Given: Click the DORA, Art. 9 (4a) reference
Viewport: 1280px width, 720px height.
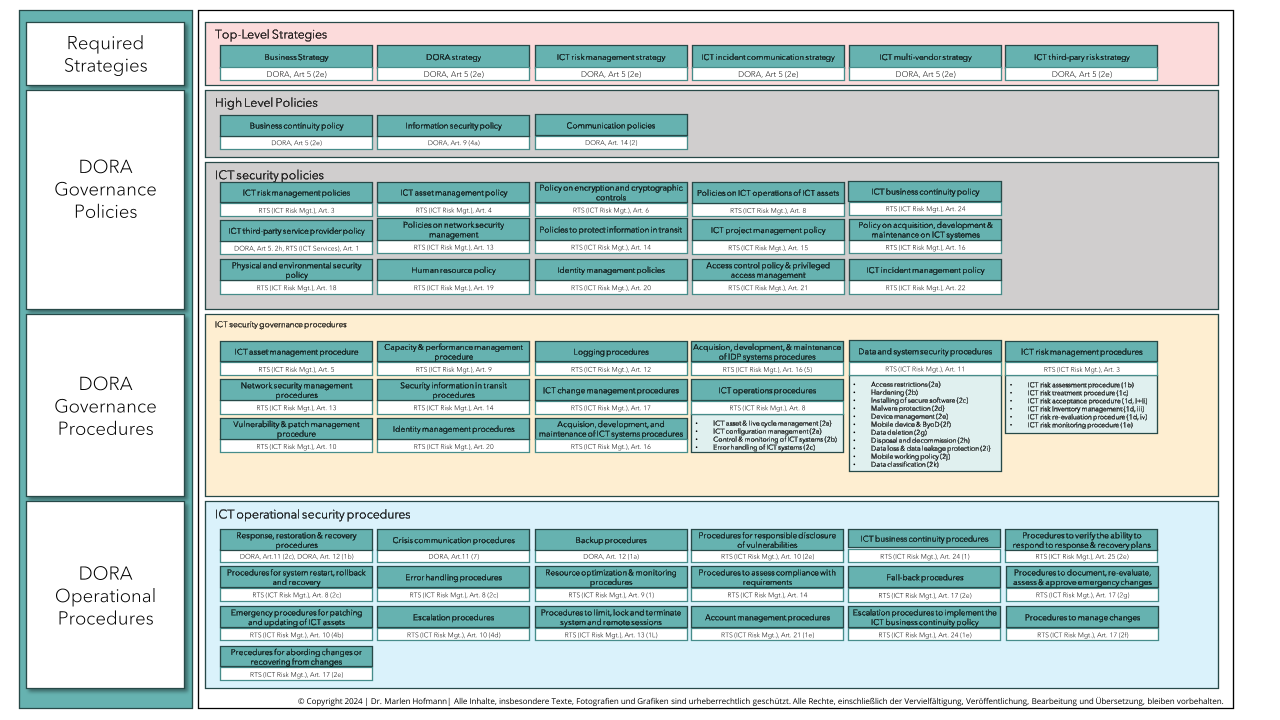Looking at the screenshot, I should (453, 143).
